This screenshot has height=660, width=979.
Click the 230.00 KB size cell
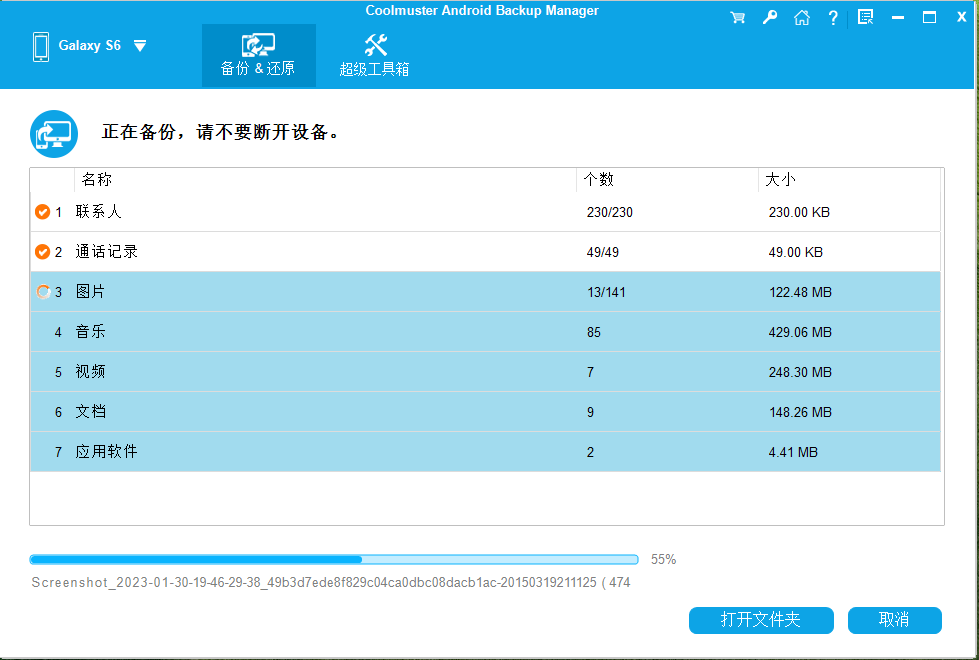coord(799,212)
